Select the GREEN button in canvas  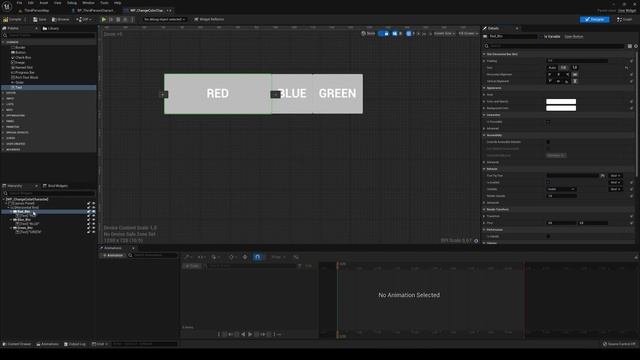point(338,94)
